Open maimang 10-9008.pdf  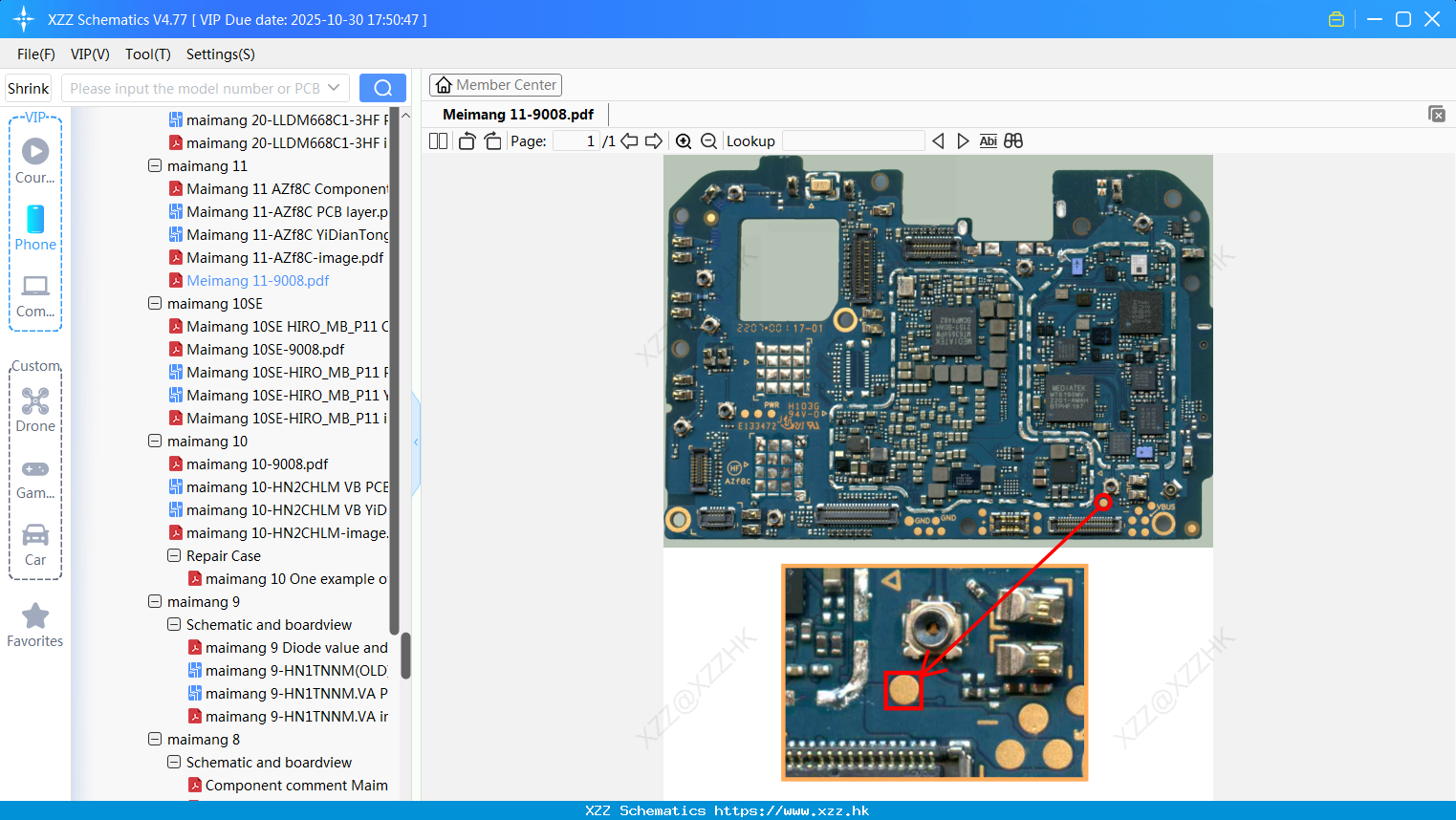coord(249,464)
